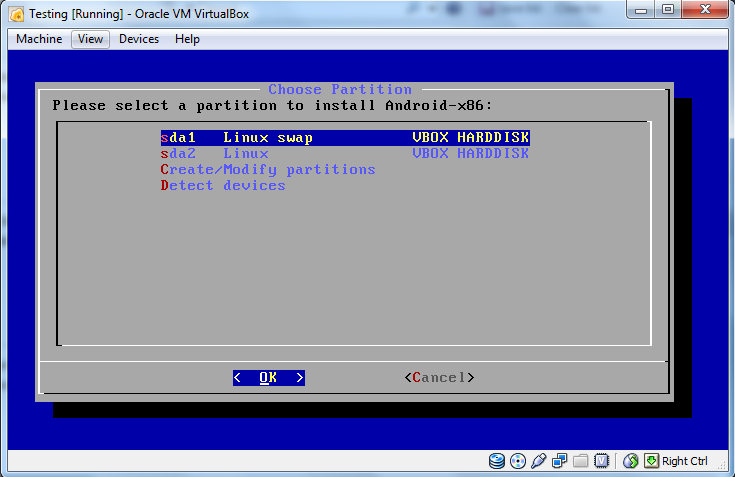Click the host key green arrow icon
This screenshot has width=735, height=477.
click(x=651, y=461)
